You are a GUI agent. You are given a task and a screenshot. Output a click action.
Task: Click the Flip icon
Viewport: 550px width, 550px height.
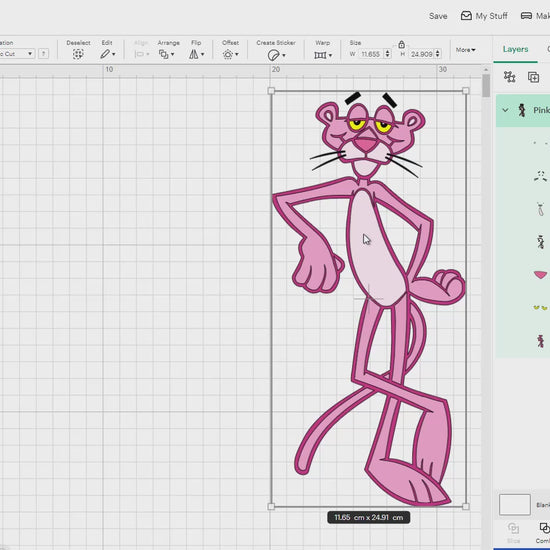click(194, 54)
